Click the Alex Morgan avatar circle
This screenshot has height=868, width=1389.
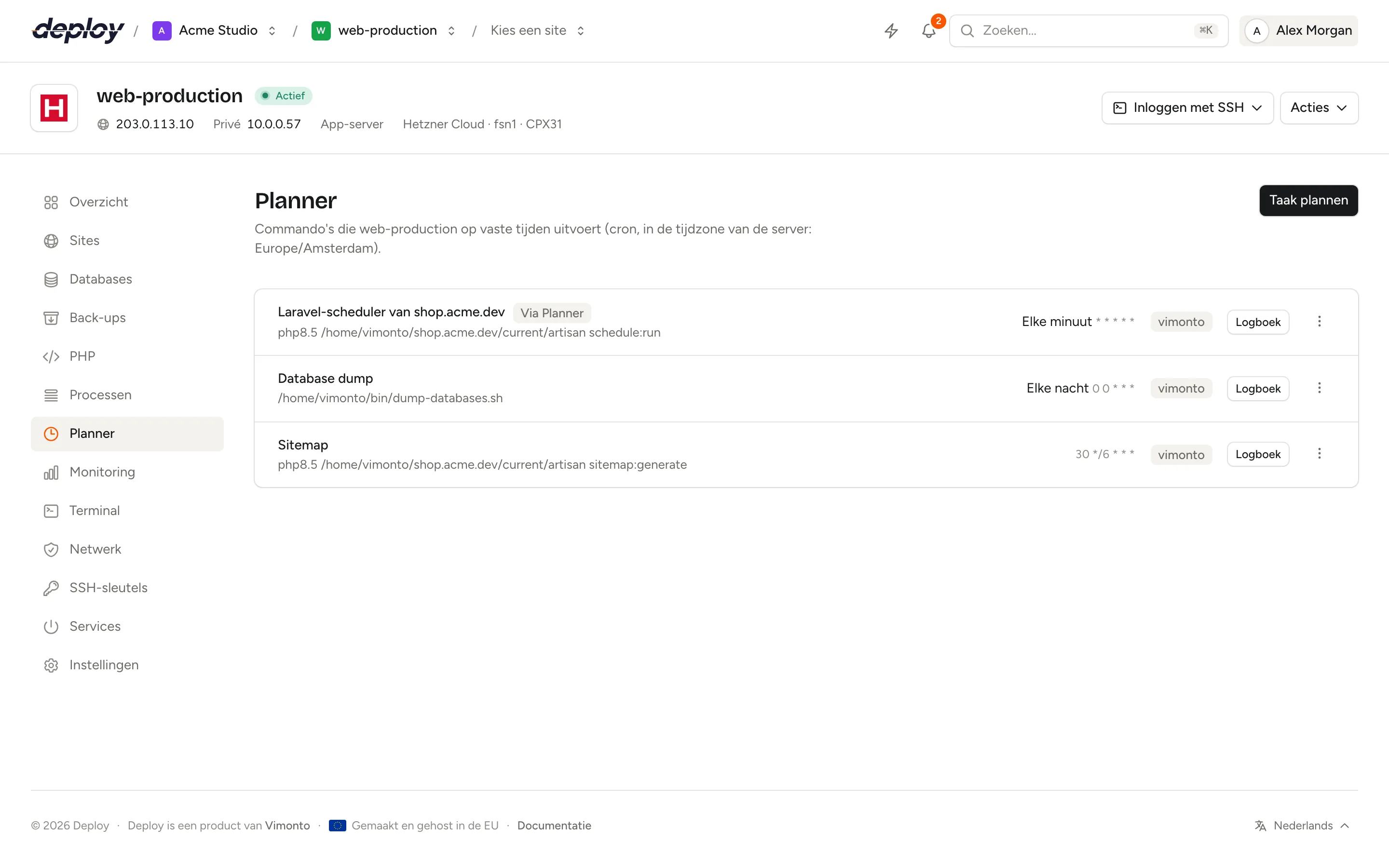(1256, 30)
